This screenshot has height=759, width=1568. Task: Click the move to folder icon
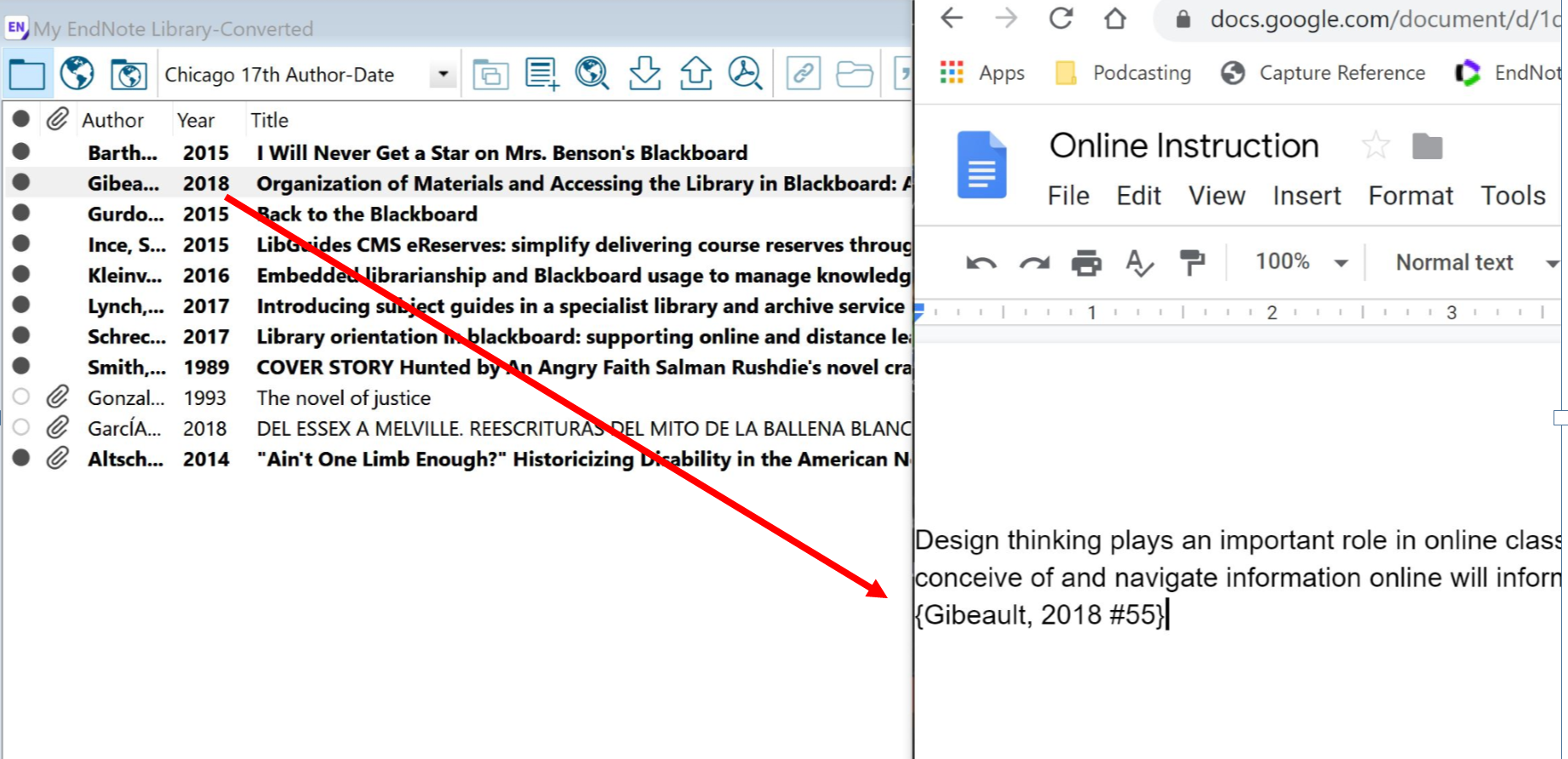pos(1428,146)
